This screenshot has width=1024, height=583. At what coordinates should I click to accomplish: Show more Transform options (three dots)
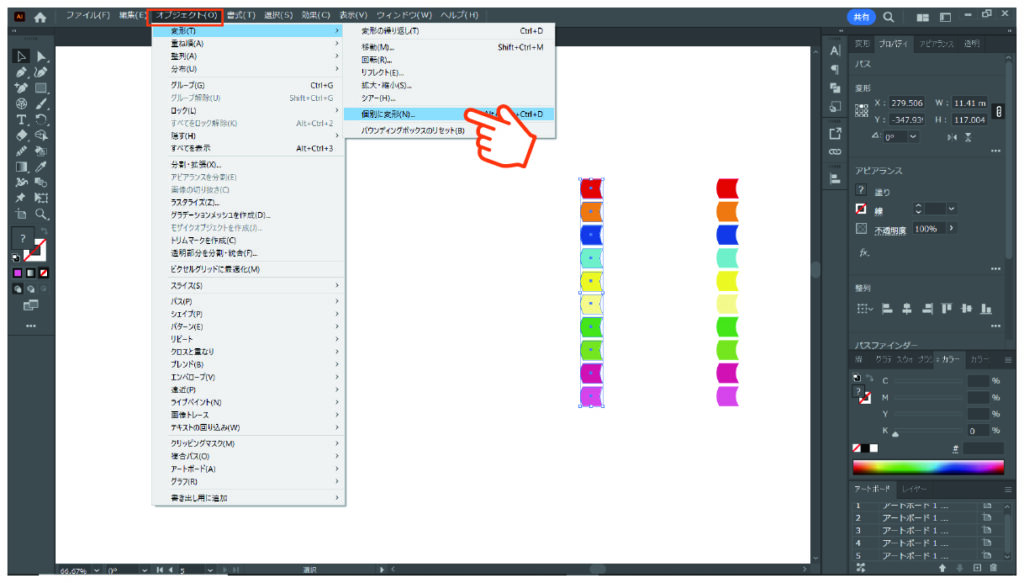tap(995, 151)
